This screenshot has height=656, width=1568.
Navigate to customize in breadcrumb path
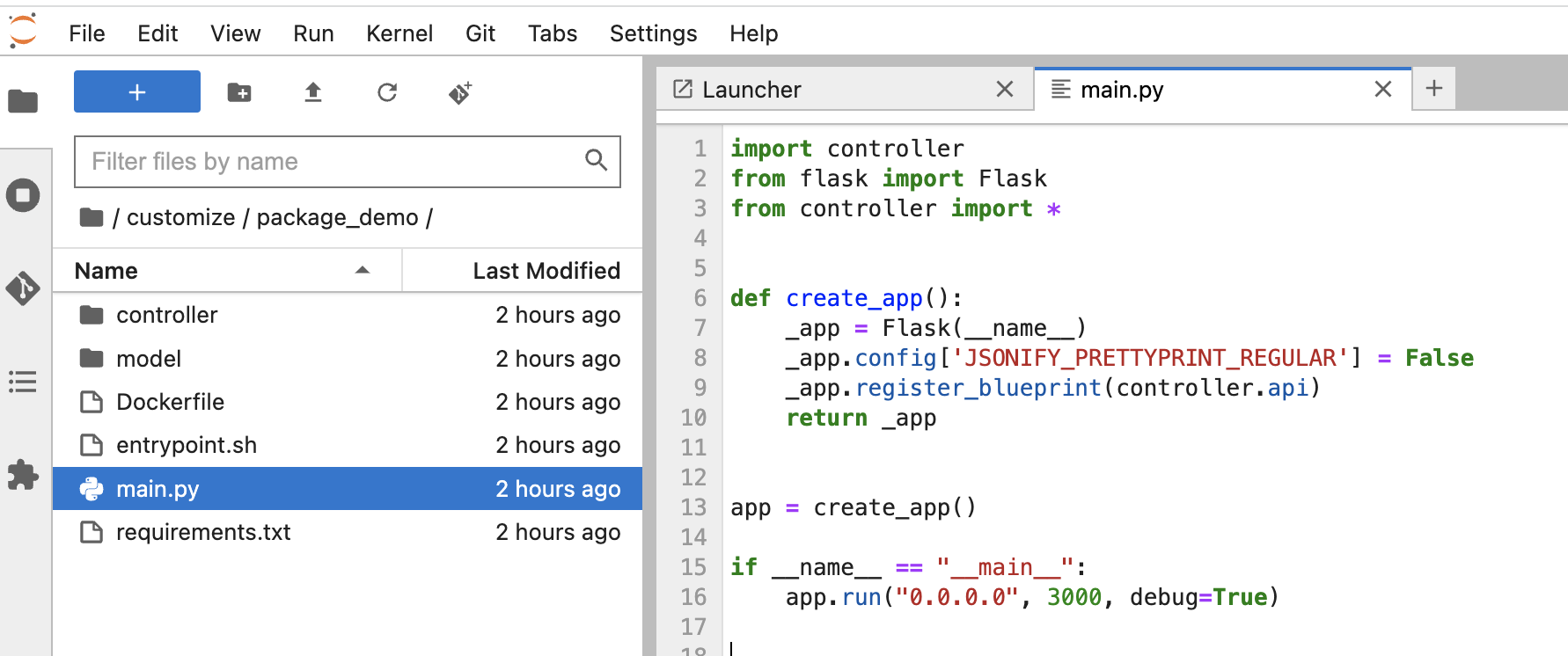(x=180, y=217)
